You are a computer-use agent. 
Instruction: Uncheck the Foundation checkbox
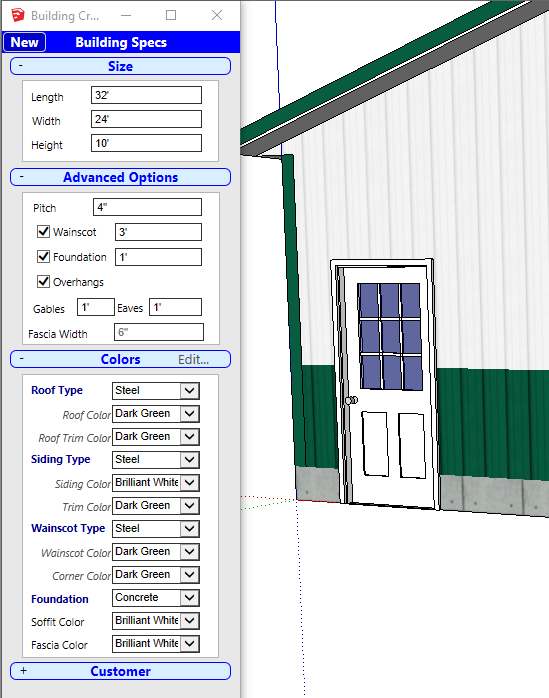click(x=43, y=256)
